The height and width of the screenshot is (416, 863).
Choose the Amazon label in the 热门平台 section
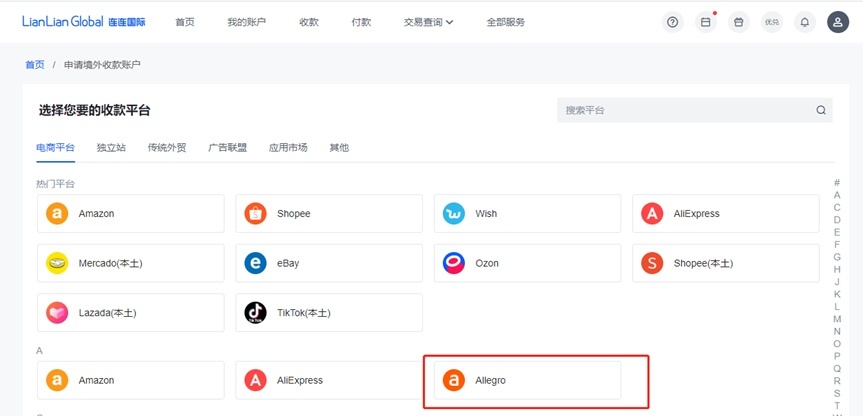click(96, 214)
